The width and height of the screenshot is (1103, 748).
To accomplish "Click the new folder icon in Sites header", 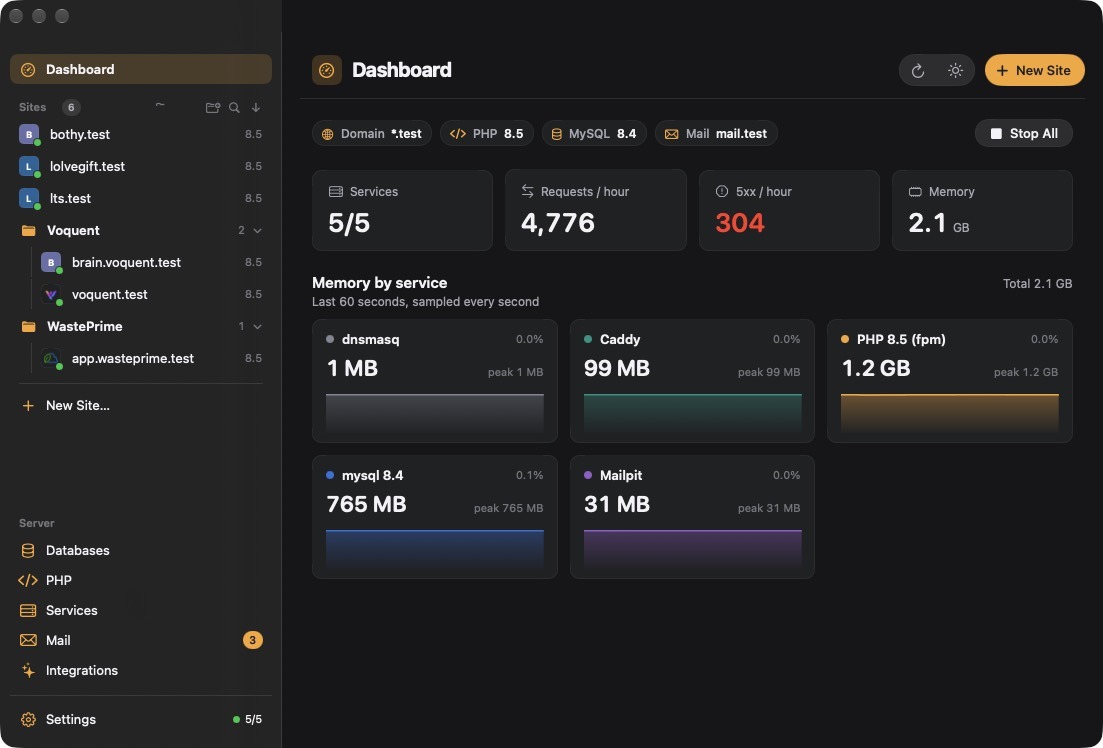I will click(x=212, y=108).
